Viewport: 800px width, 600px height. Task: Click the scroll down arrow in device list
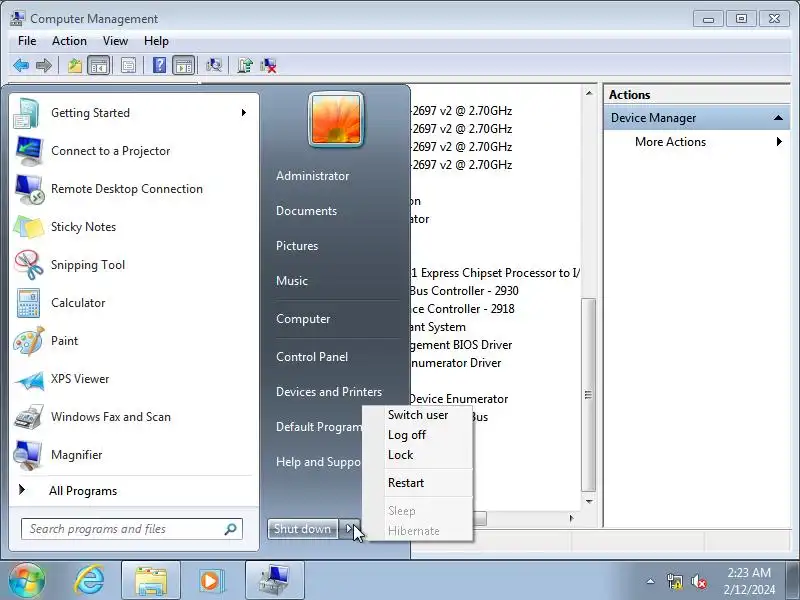coord(589,502)
